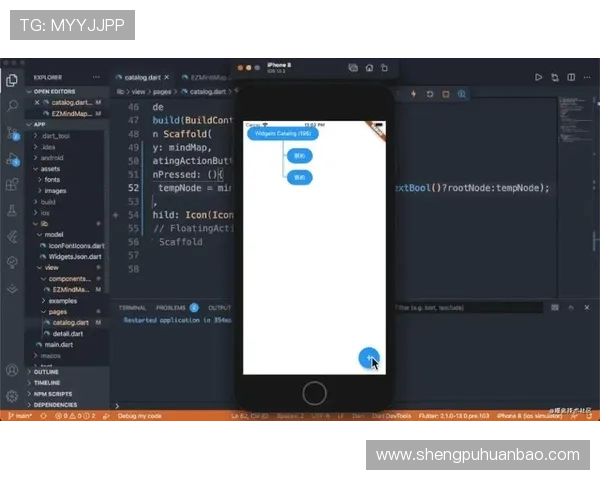Open the Search view in activity bar
The image size is (600, 480).
[12, 104]
